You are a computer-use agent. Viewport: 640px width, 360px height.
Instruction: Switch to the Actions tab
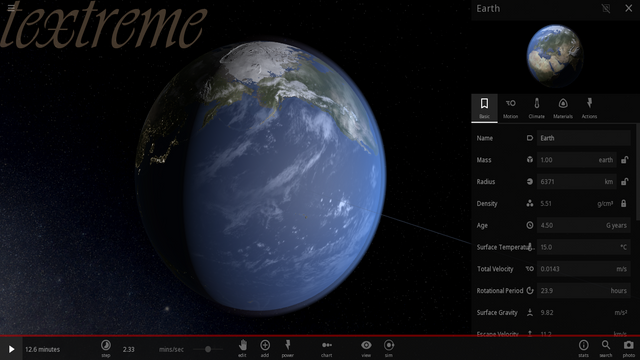point(589,108)
